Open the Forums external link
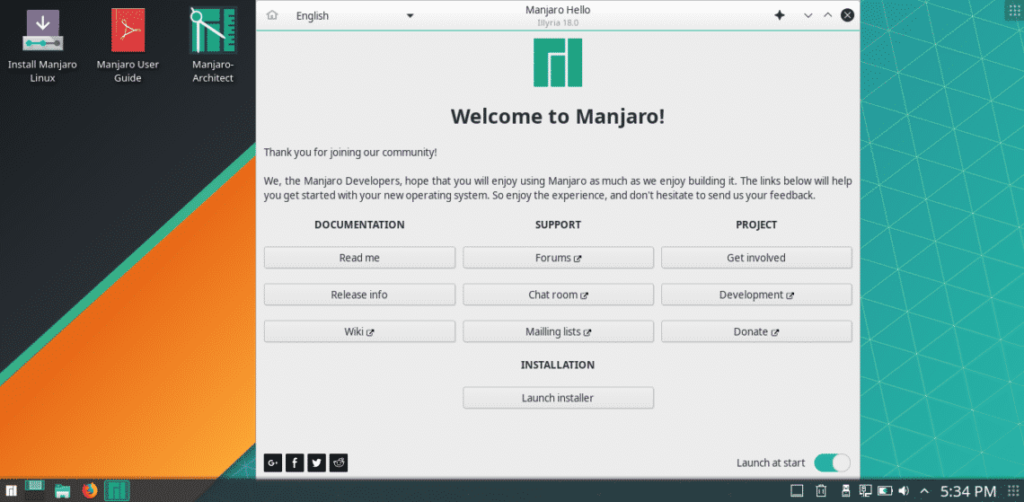The height and width of the screenshot is (502, 1024). pyautogui.click(x=558, y=258)
